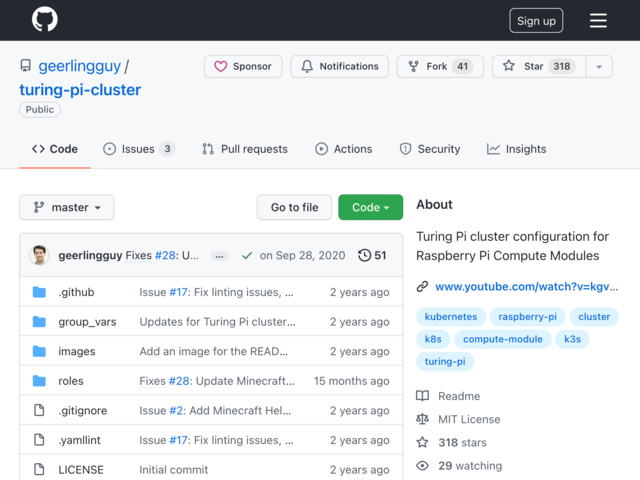Open the 29 watching link
The width and height of the screenshot is (640, 480).
tap(459, 466)
